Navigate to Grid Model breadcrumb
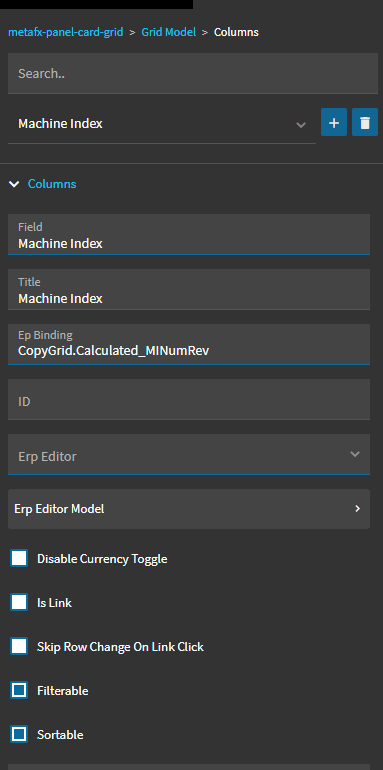Screen dimensions: 383x770 pos(168,32)
